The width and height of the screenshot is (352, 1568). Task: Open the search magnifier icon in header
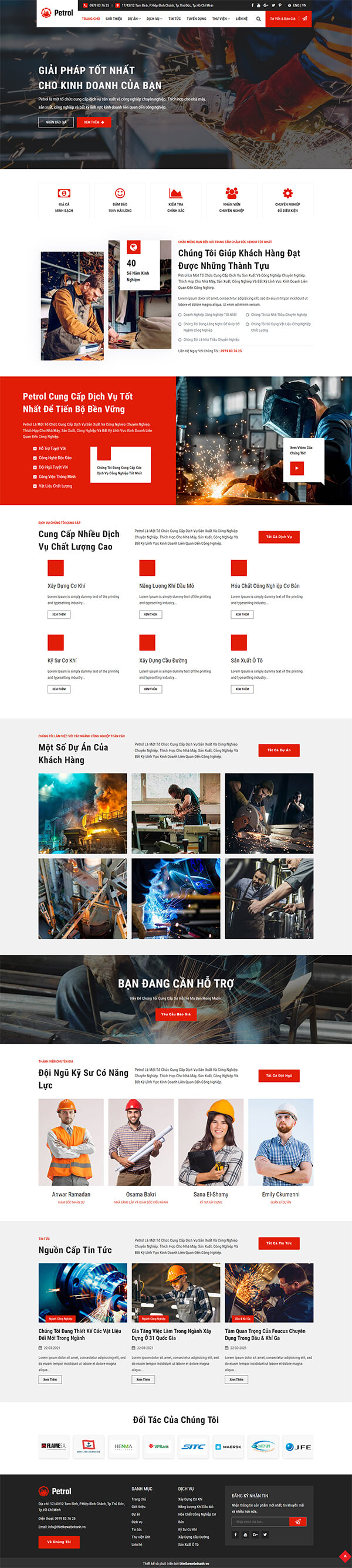(x=258, y=19)
